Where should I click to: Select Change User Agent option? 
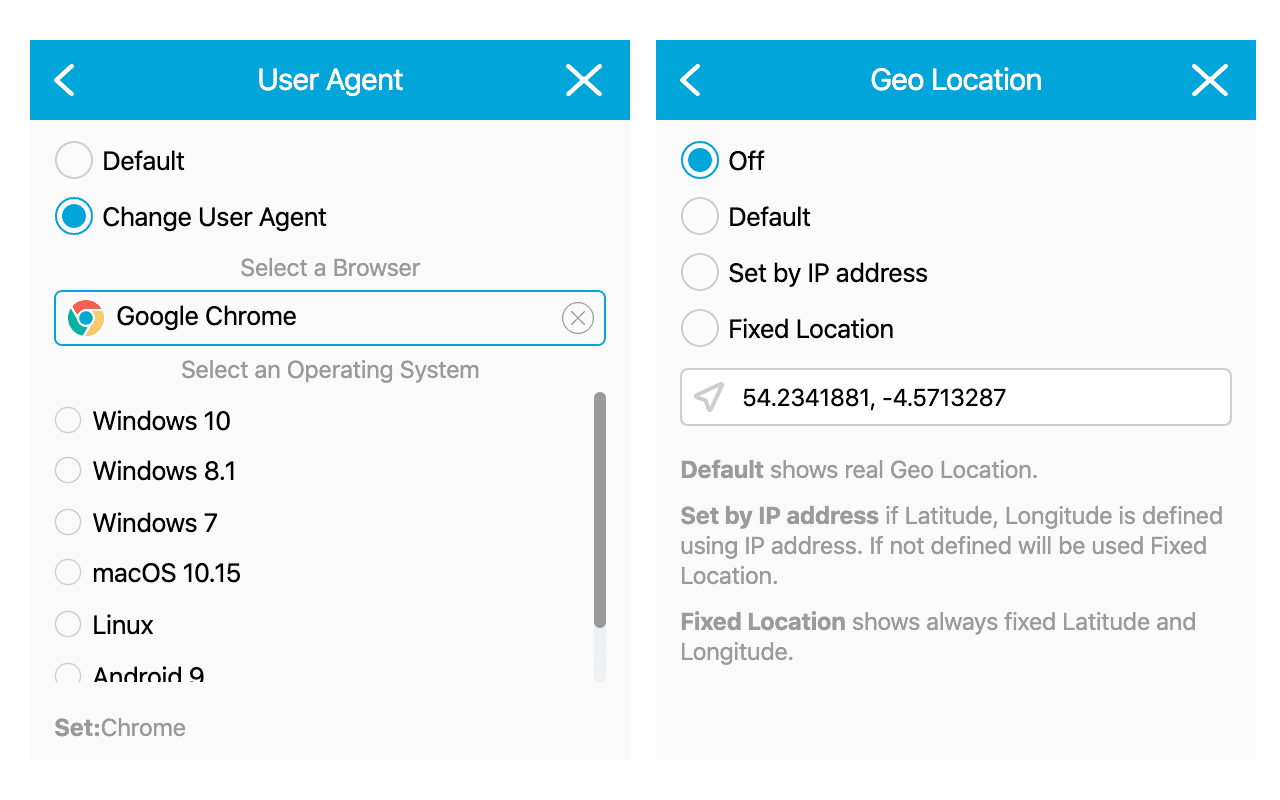pos(74,217)
